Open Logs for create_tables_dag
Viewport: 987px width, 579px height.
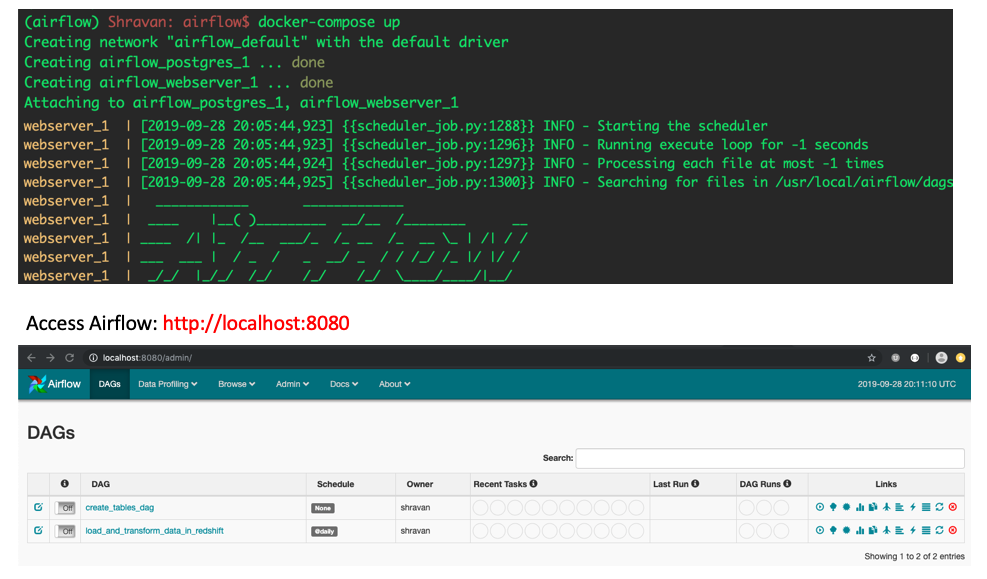point(926,507)
